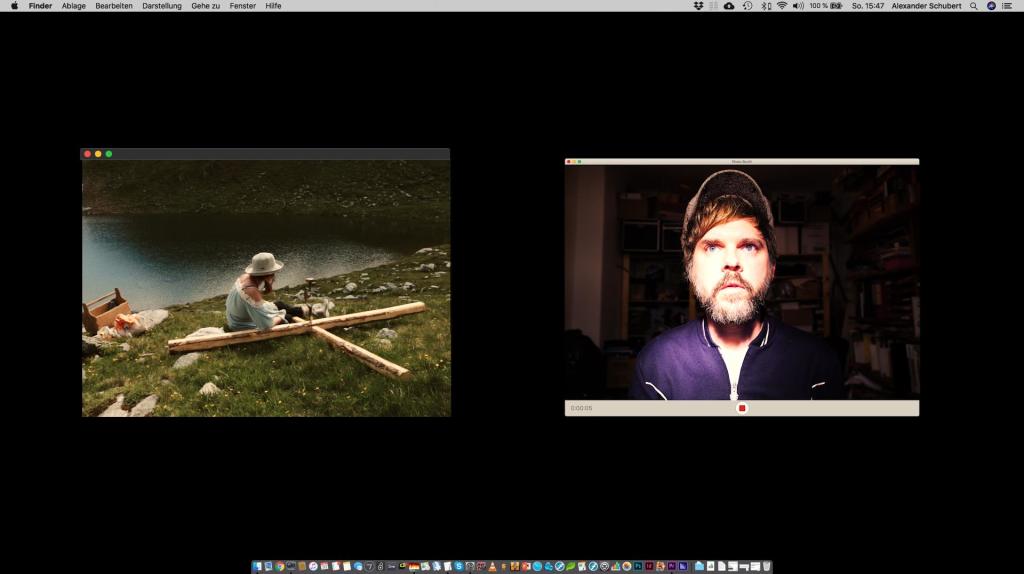Viewport: 1024px width, 574px height.
Task: Click the cloud upload status icon
Action: pos(729,6)
